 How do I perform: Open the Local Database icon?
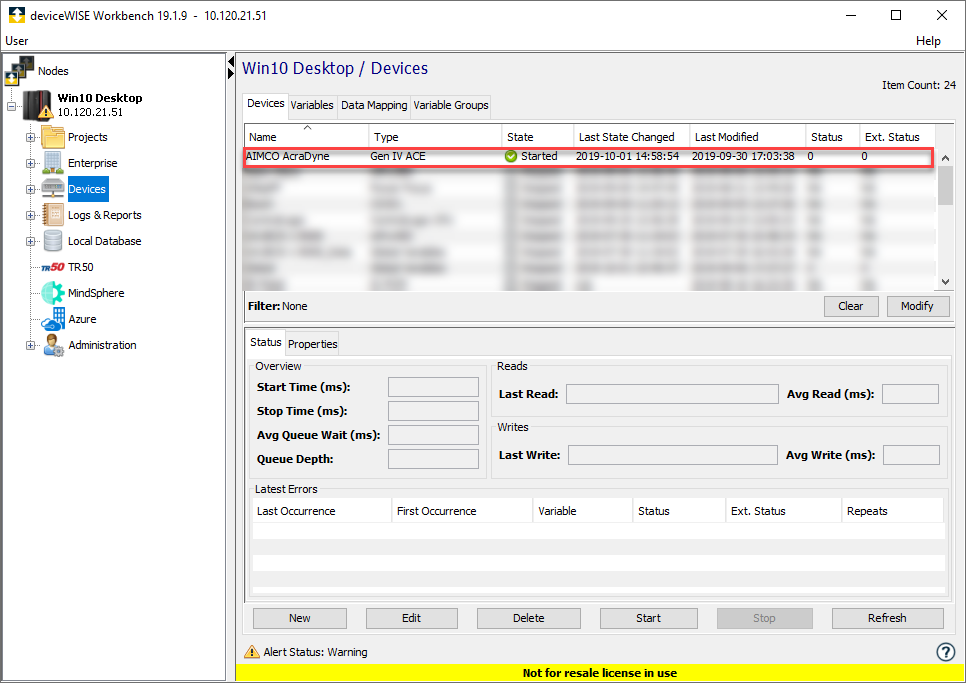[52, 241]
